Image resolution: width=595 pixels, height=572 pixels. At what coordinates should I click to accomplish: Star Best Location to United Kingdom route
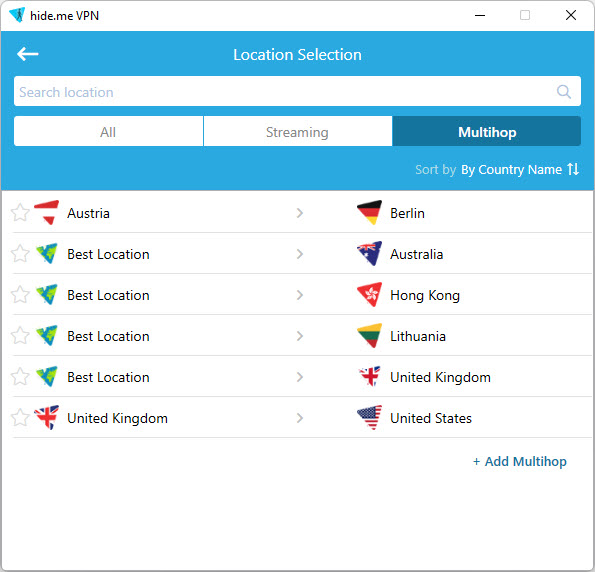click(x=20, y=377)
